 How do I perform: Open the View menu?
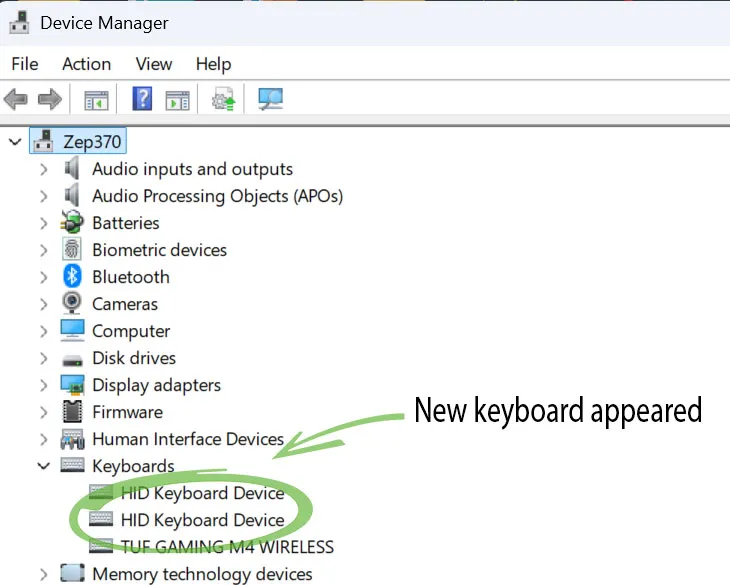coord(154,64)
